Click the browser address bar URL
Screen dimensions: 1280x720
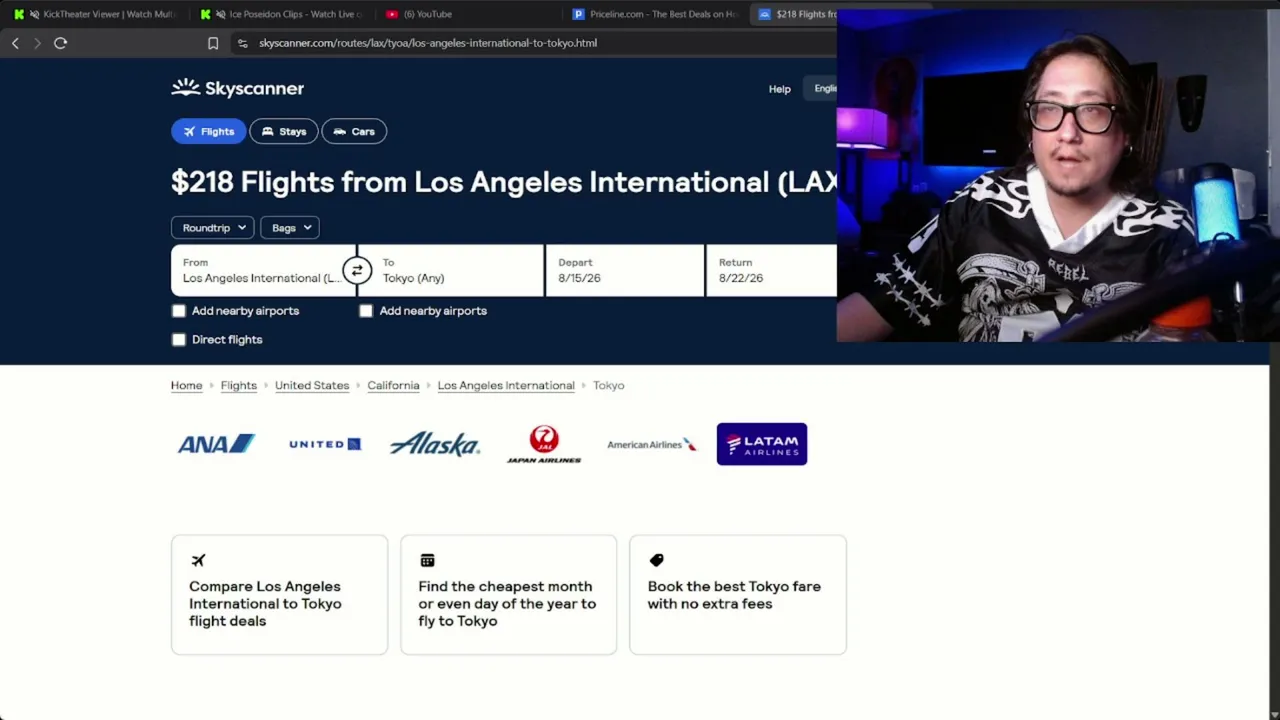[428, 43]
